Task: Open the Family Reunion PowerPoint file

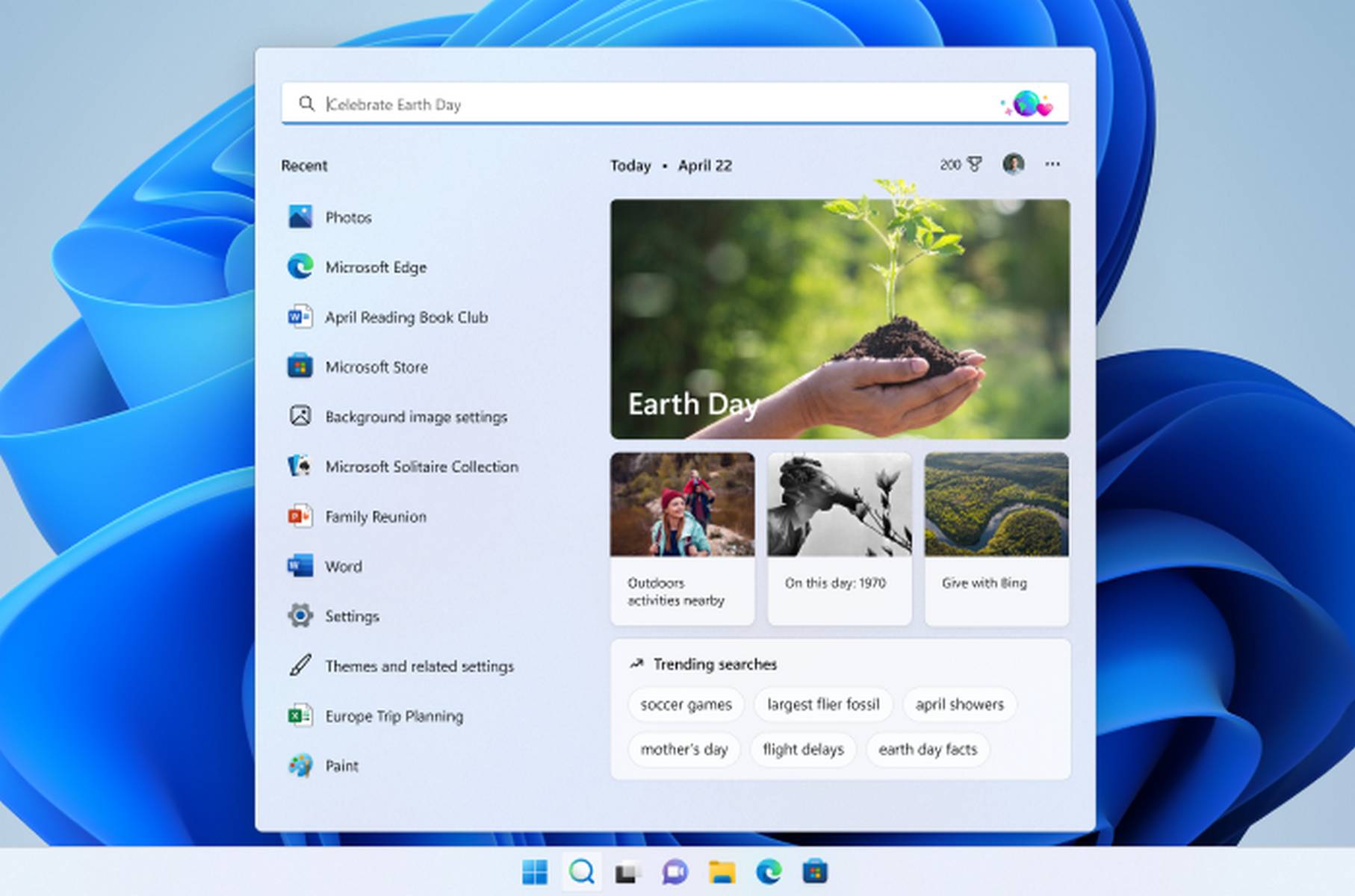Action: 375,517
